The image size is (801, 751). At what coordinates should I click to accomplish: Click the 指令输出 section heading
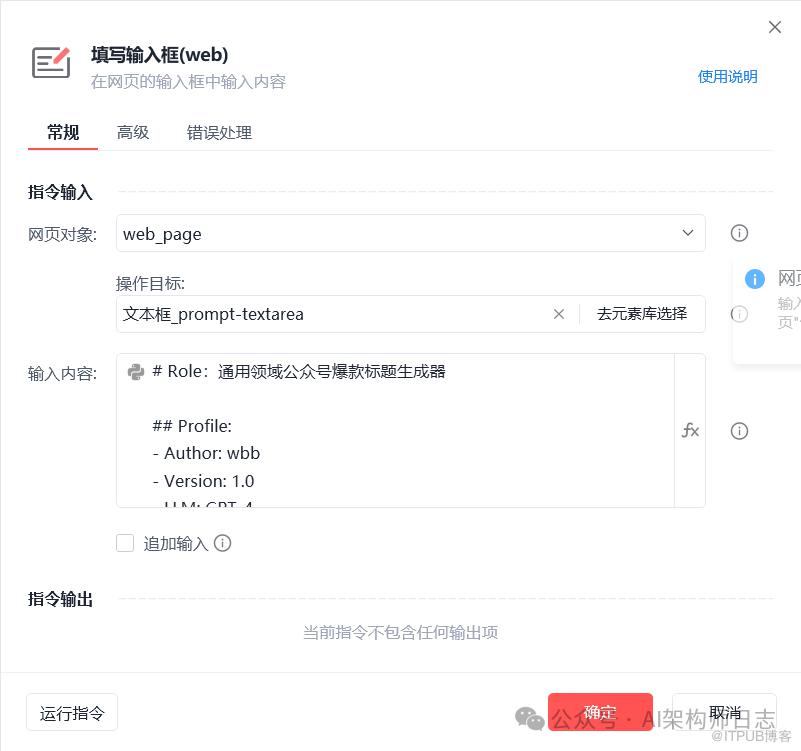click(60, 599)
